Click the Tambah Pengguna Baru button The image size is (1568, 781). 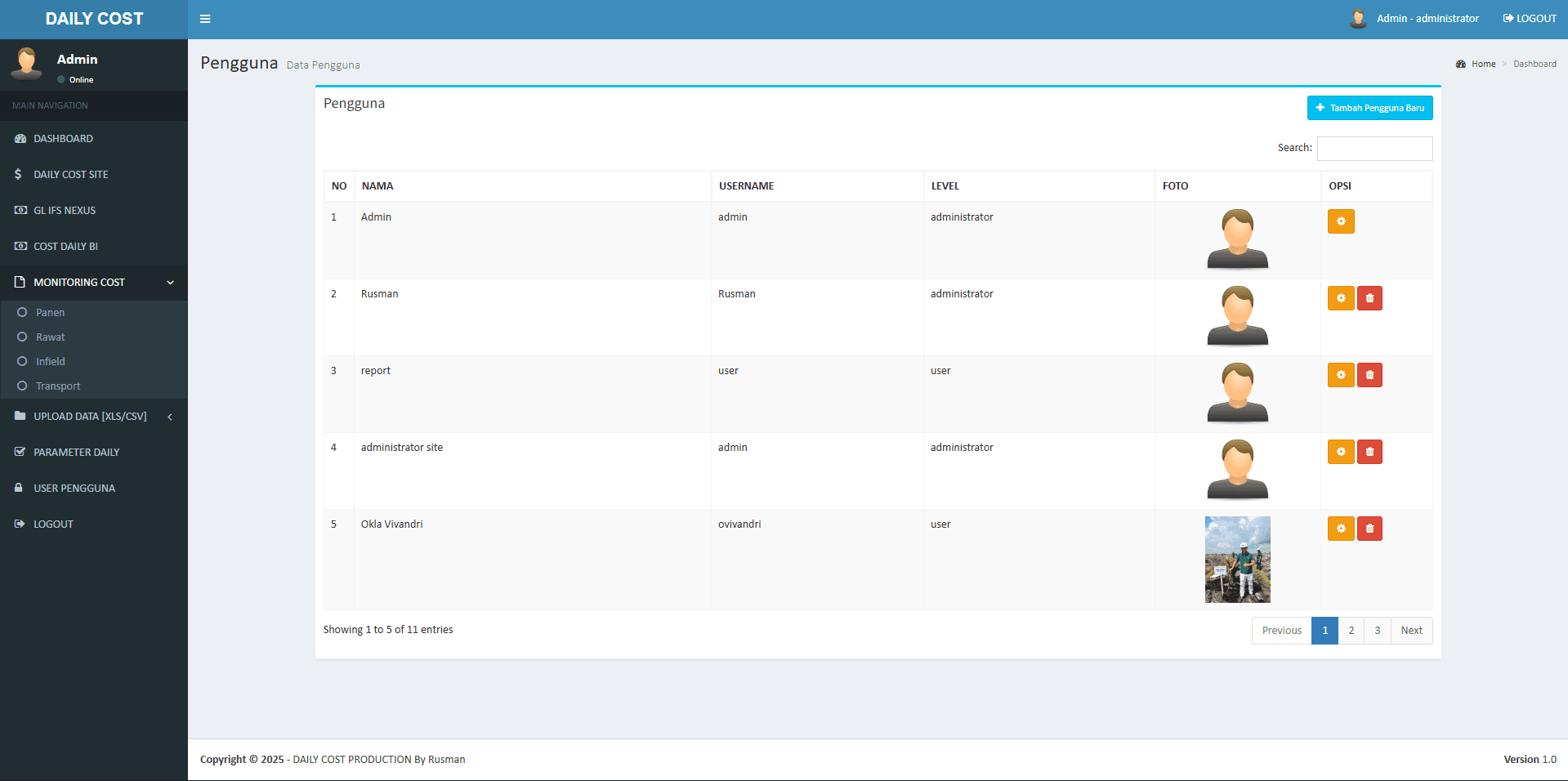[x=1369, y=107]
